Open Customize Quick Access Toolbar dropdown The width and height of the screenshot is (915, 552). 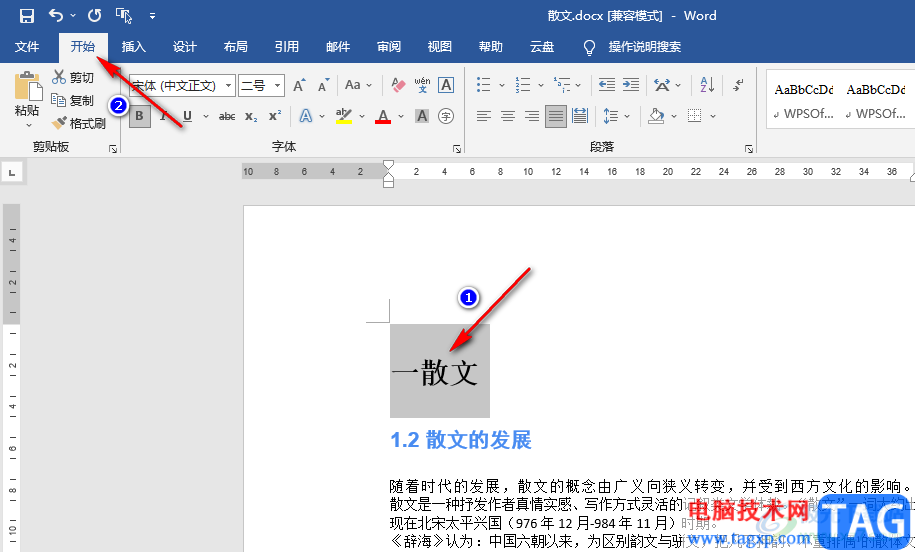point(152,16)
